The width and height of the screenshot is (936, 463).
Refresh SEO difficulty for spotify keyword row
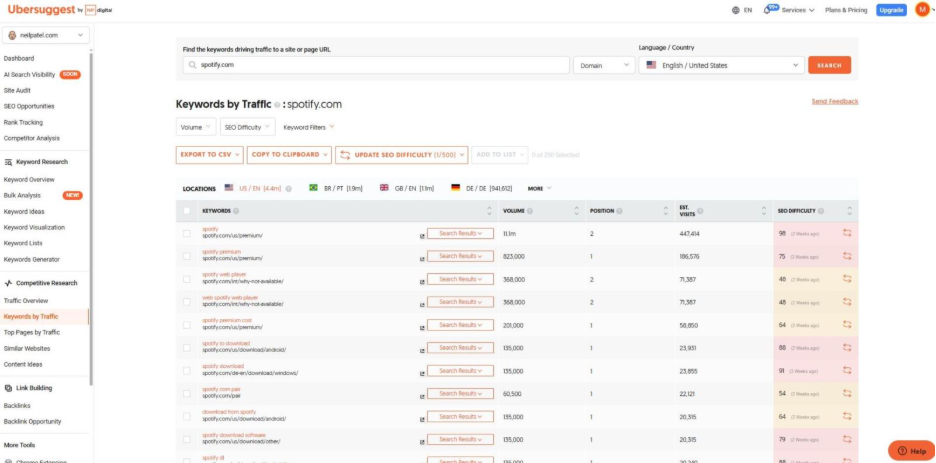click(x=847, y=233)
